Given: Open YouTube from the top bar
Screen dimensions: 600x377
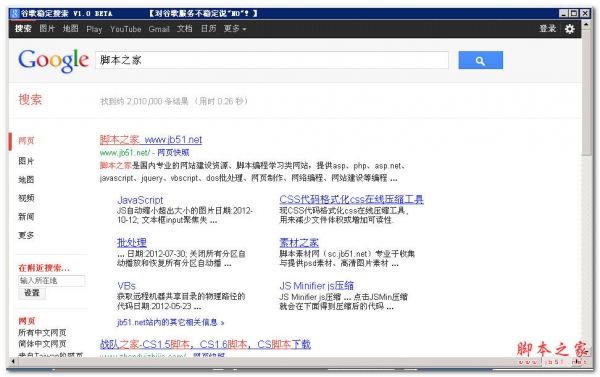Looking at the screenshot, I should click(x=126, y=29).
